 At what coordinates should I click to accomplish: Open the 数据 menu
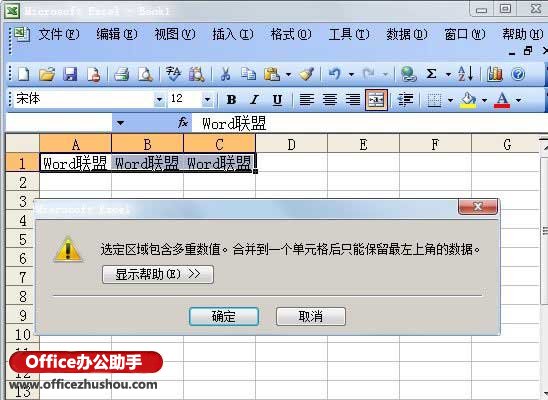406,34
